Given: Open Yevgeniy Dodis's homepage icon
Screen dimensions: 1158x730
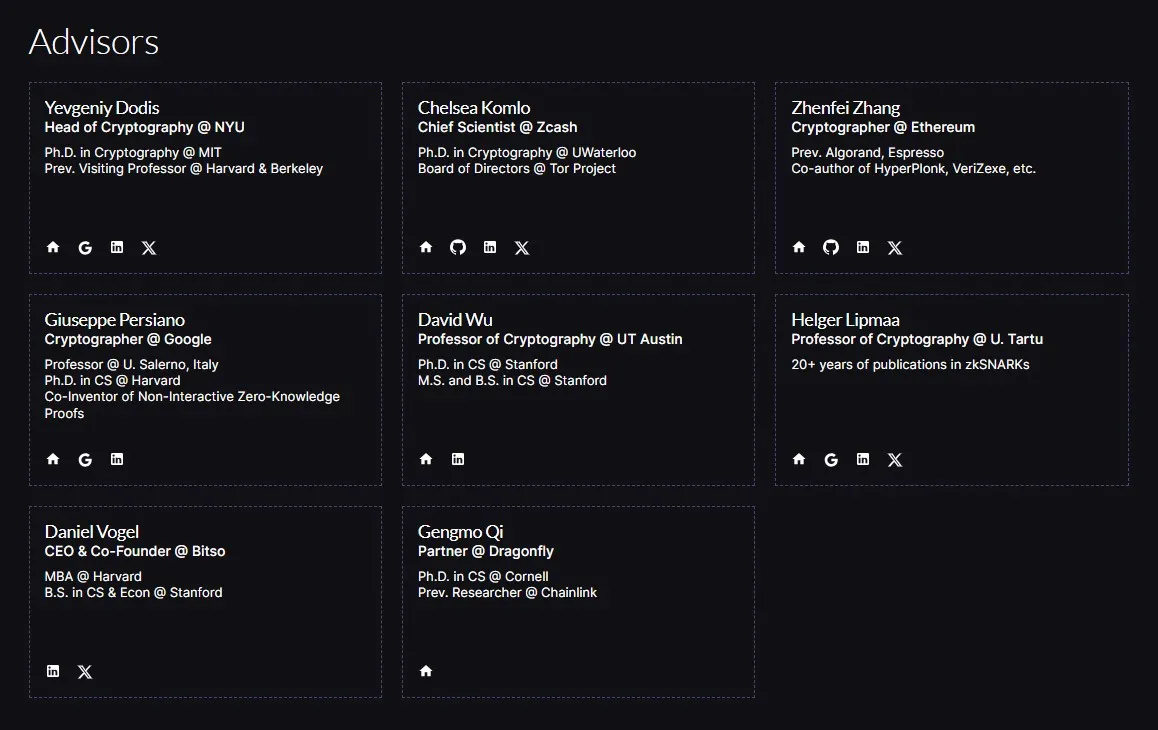Looking at the screenshot, I should (x=53, y=247).
